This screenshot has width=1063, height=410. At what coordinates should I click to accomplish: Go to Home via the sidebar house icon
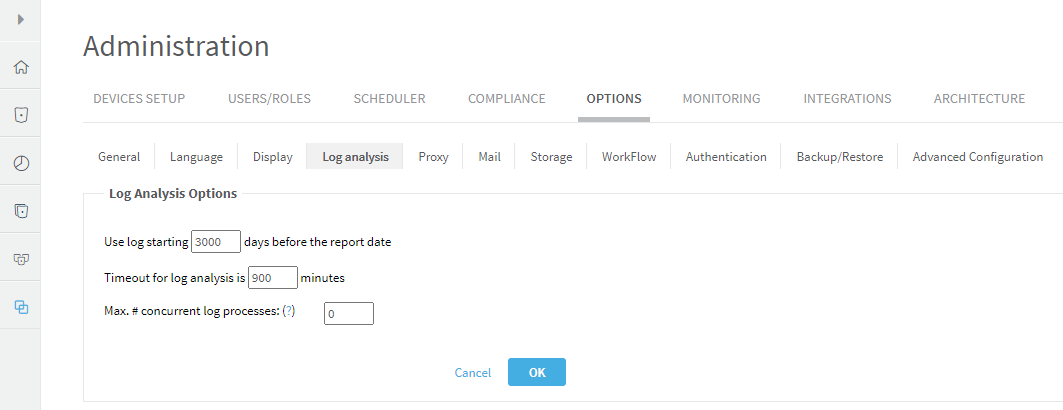[20, 68]
